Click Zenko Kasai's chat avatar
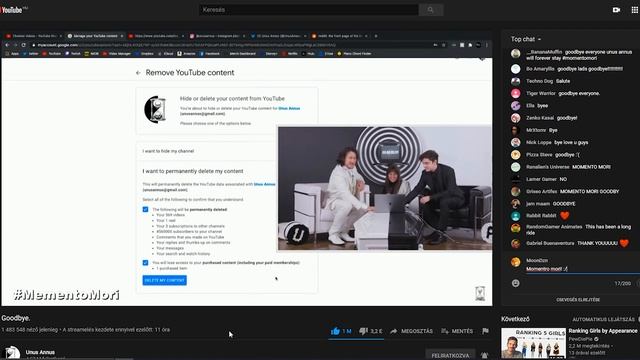The height and width of the screenshot is (360, 640). (516, 118)
